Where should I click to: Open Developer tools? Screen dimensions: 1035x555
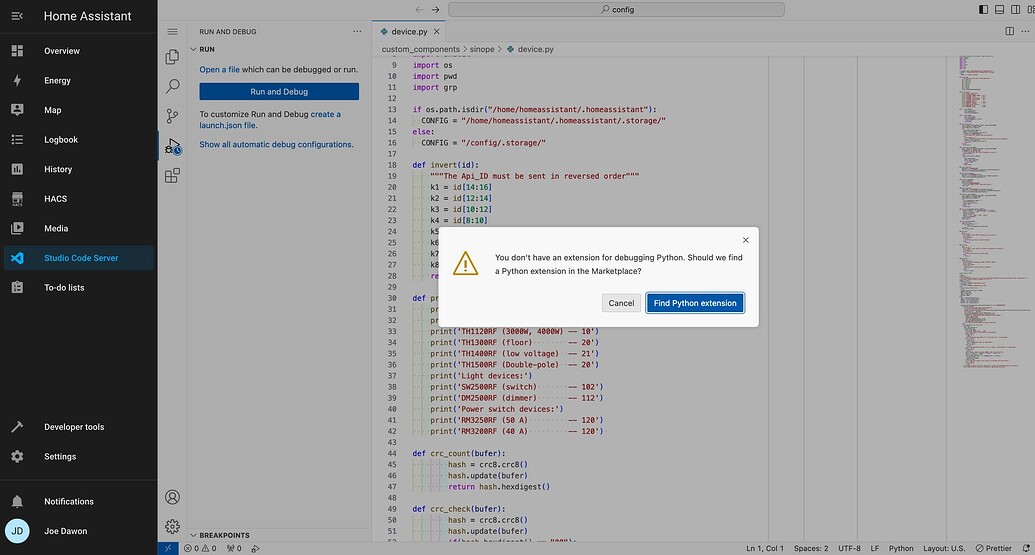coord(79,427)
